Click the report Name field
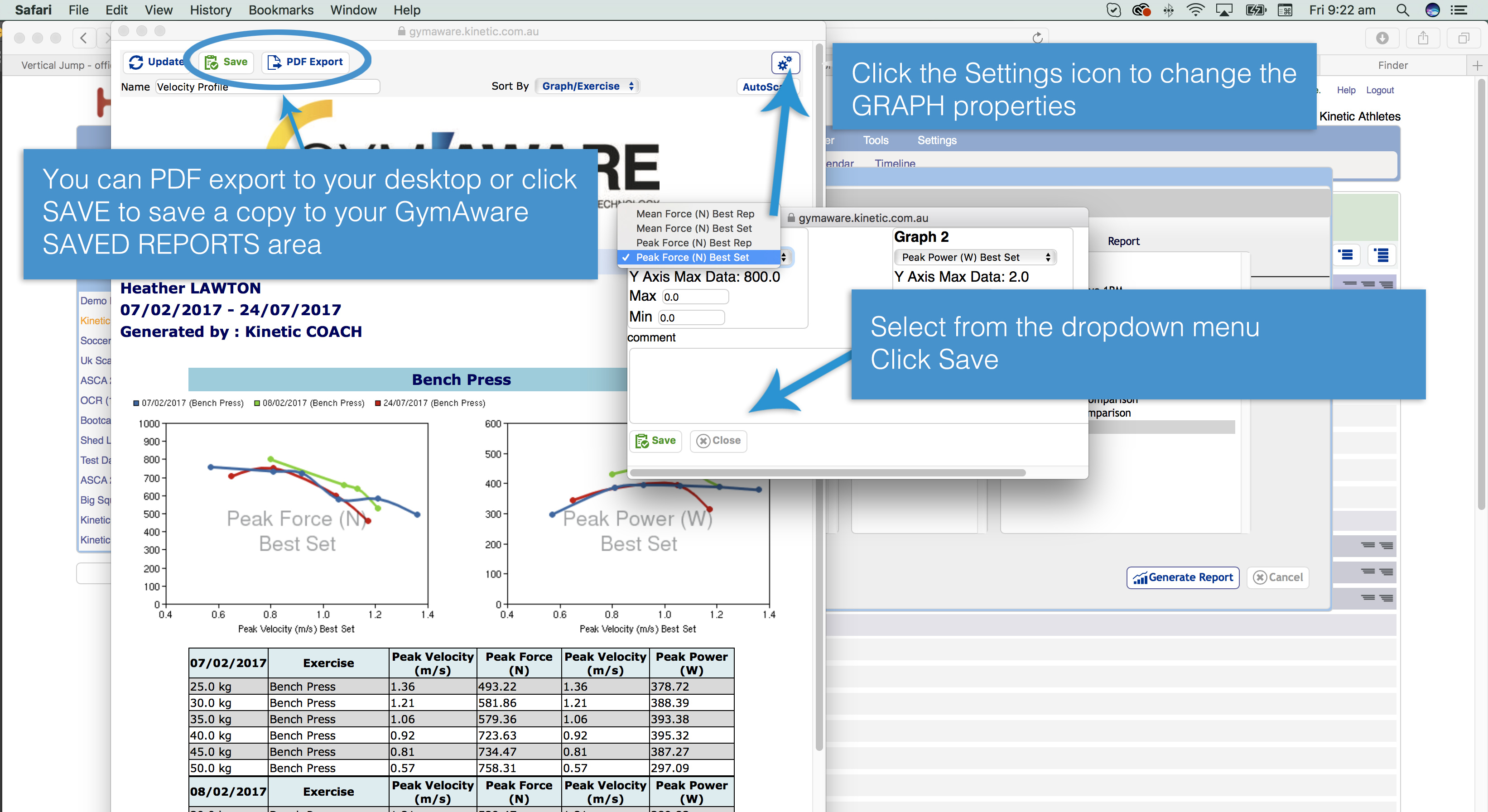 267,86
